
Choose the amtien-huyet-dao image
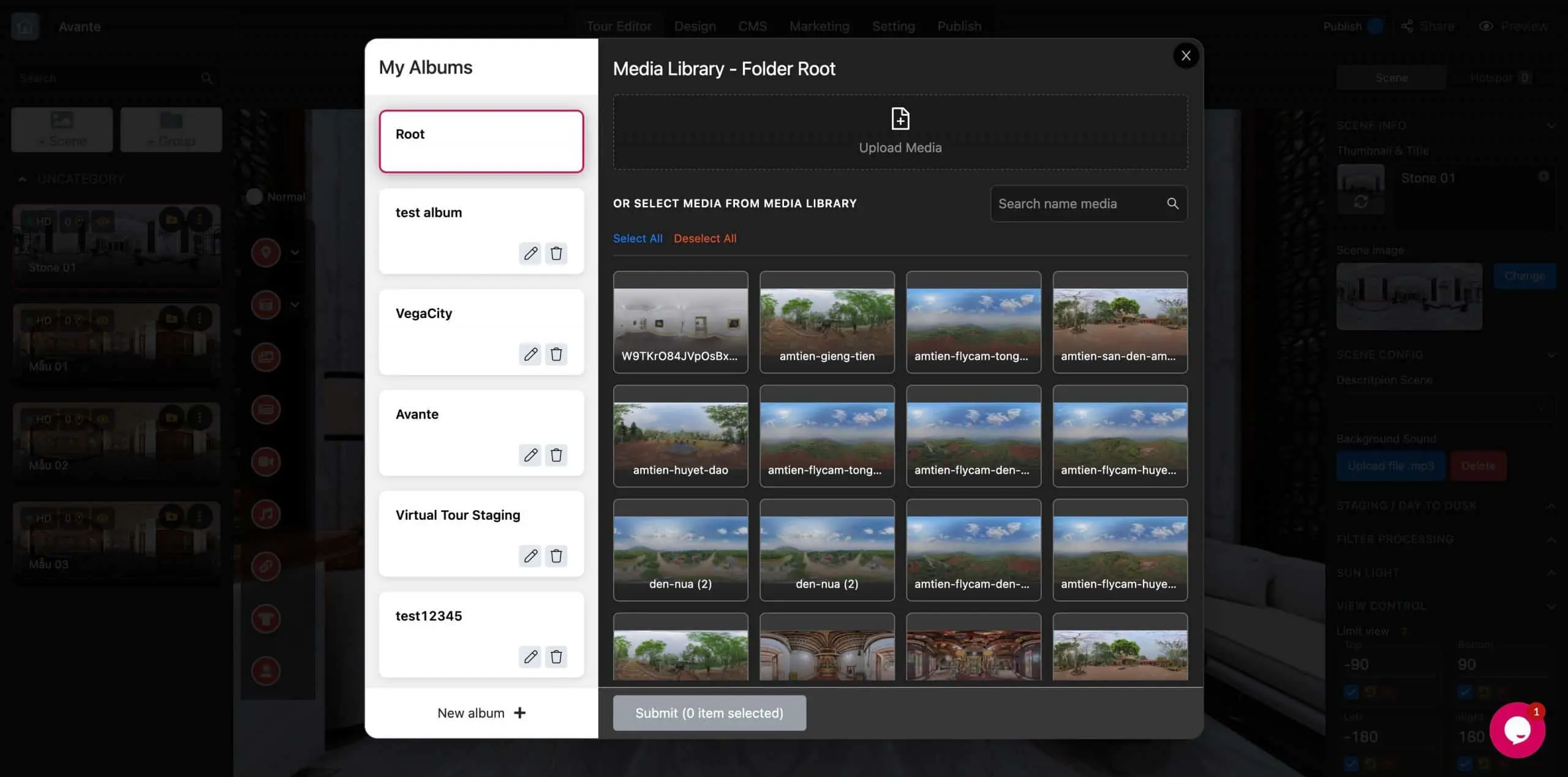pos(680,436)
